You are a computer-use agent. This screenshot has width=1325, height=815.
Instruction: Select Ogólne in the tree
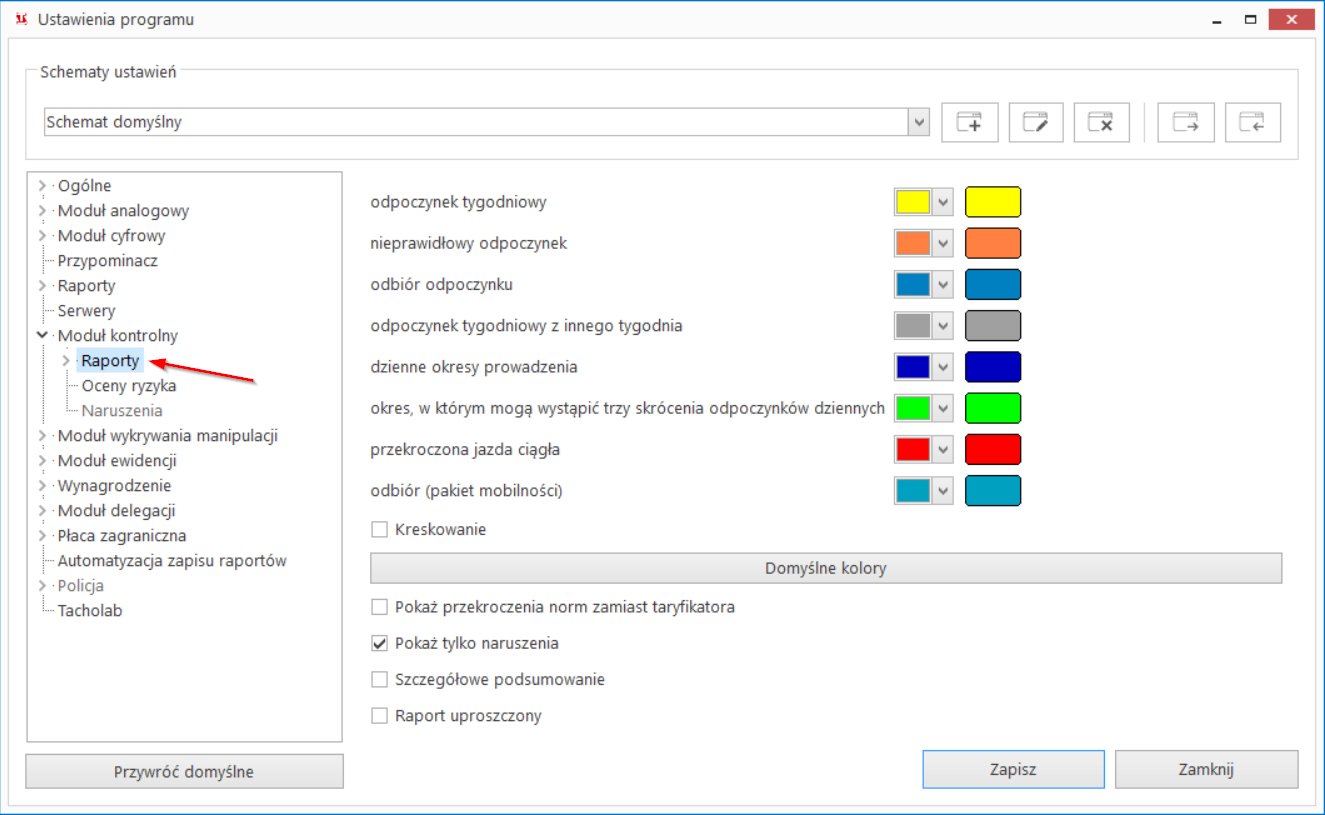point(85,186)
